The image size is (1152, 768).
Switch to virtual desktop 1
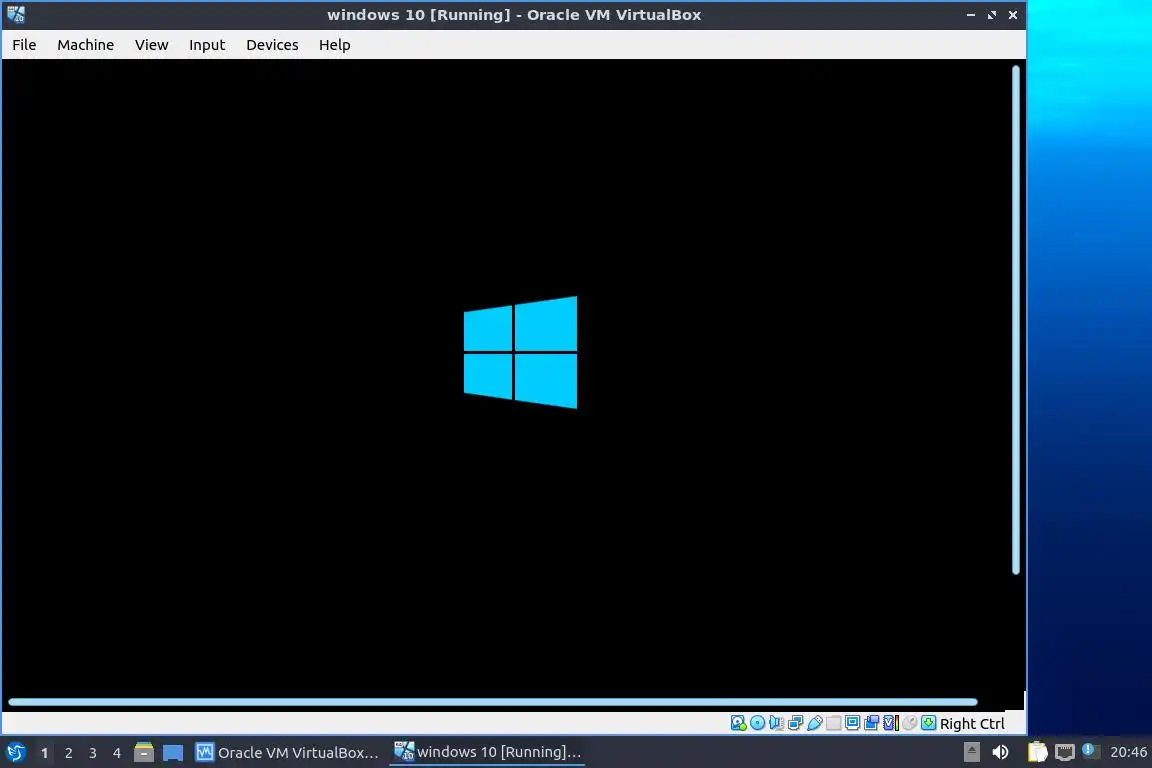coord(44,753)
